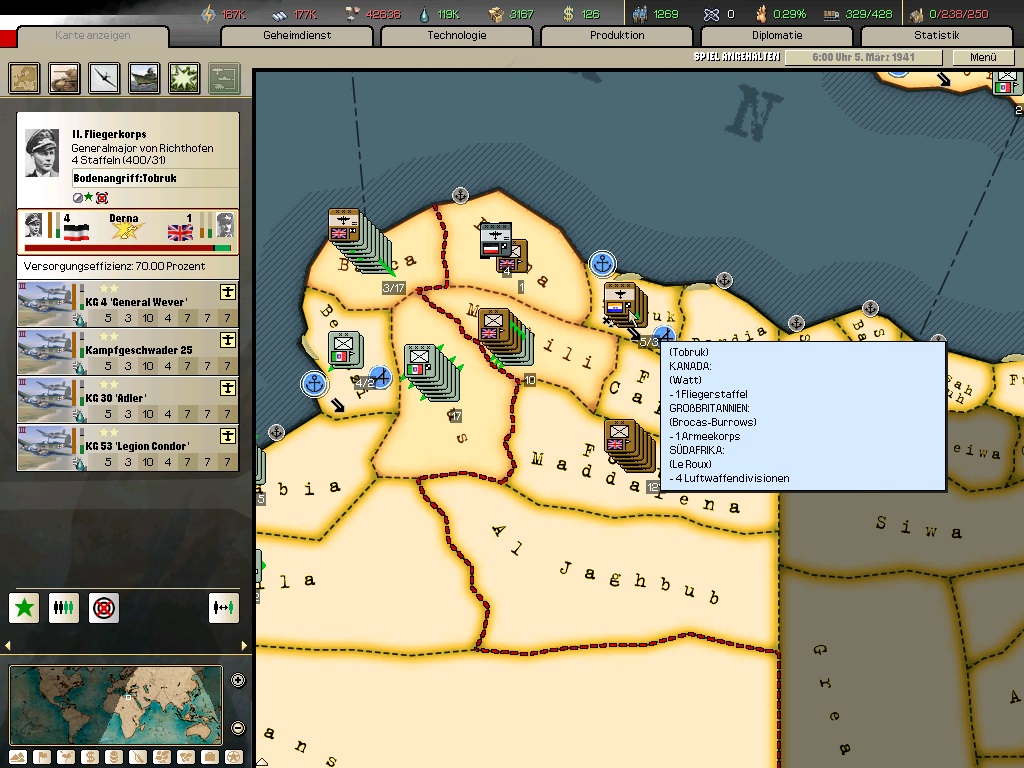Image resolution: width=1024 pixels, height=768 pixels.
Task: Zoom in the map with plus button
Action: [x=238, y=681]
